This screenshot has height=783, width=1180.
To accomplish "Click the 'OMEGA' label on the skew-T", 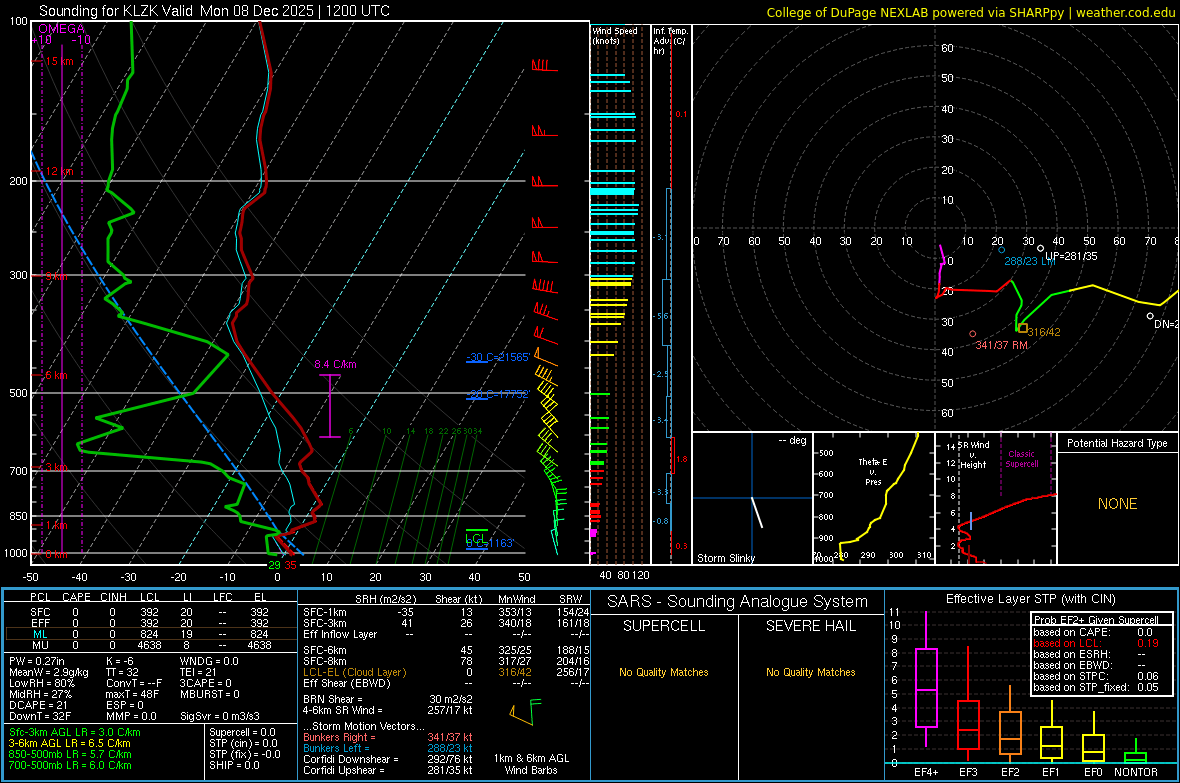I will pos(62,29).
